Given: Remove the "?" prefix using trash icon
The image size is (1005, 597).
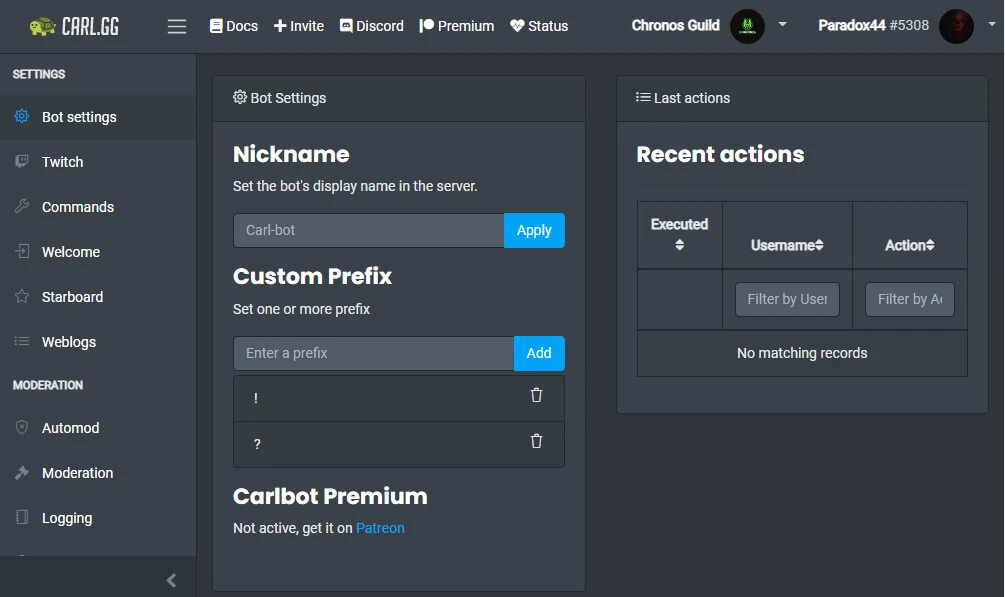Looking at the screenshot, I should pos(536,442).
